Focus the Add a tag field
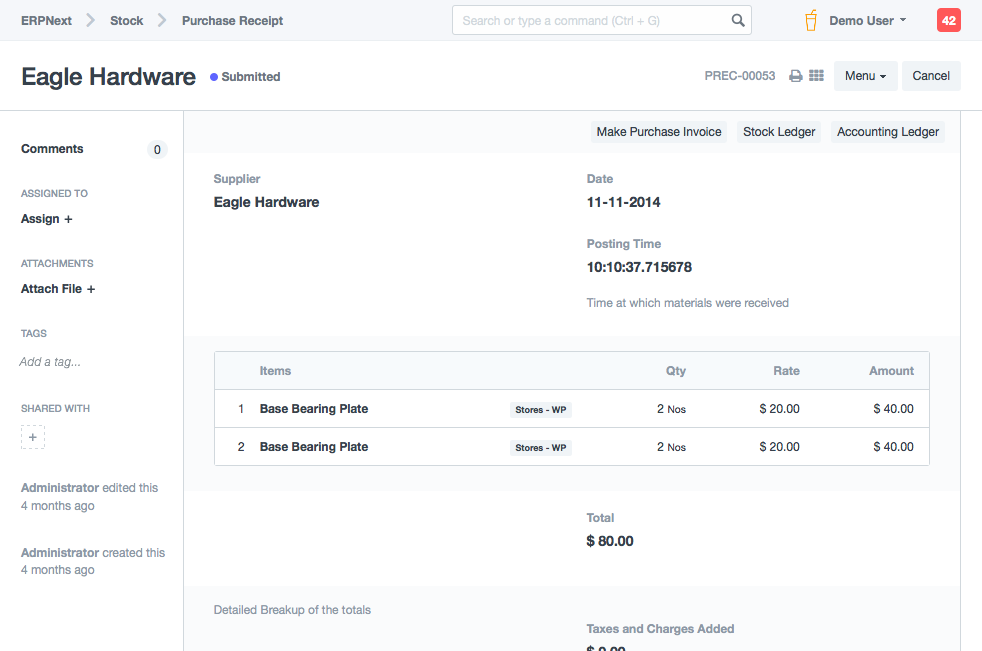982x651 pixels. coord(51,362)
